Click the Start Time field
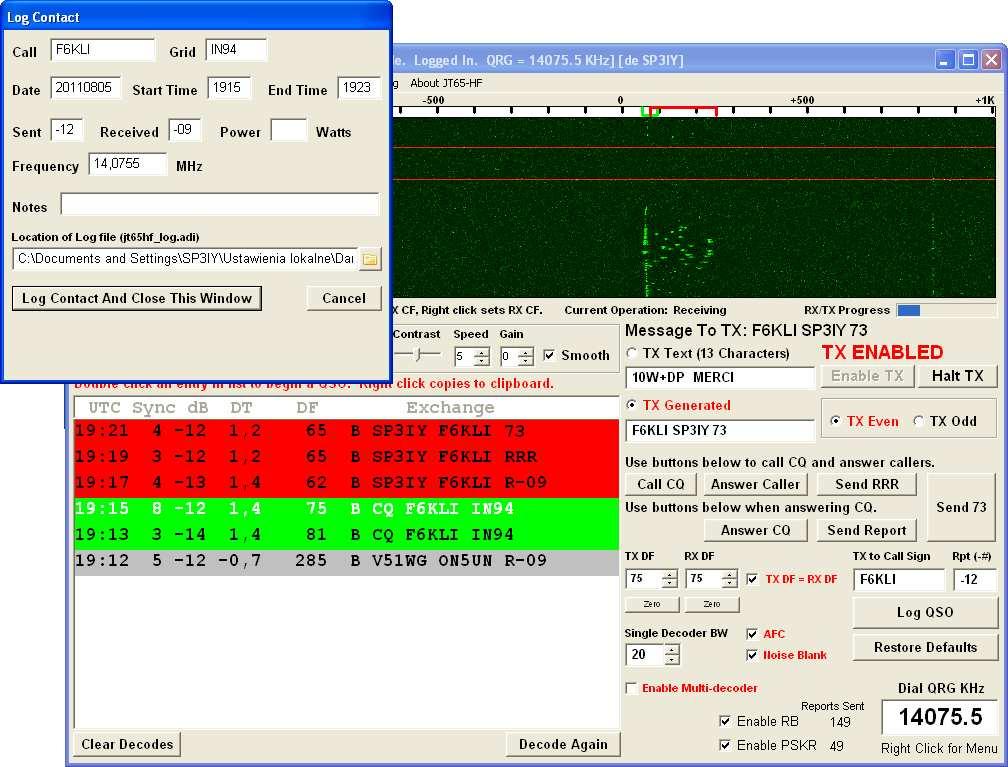Image resolution: width=1008 pixels, height=767 pixels. (229, 88)
